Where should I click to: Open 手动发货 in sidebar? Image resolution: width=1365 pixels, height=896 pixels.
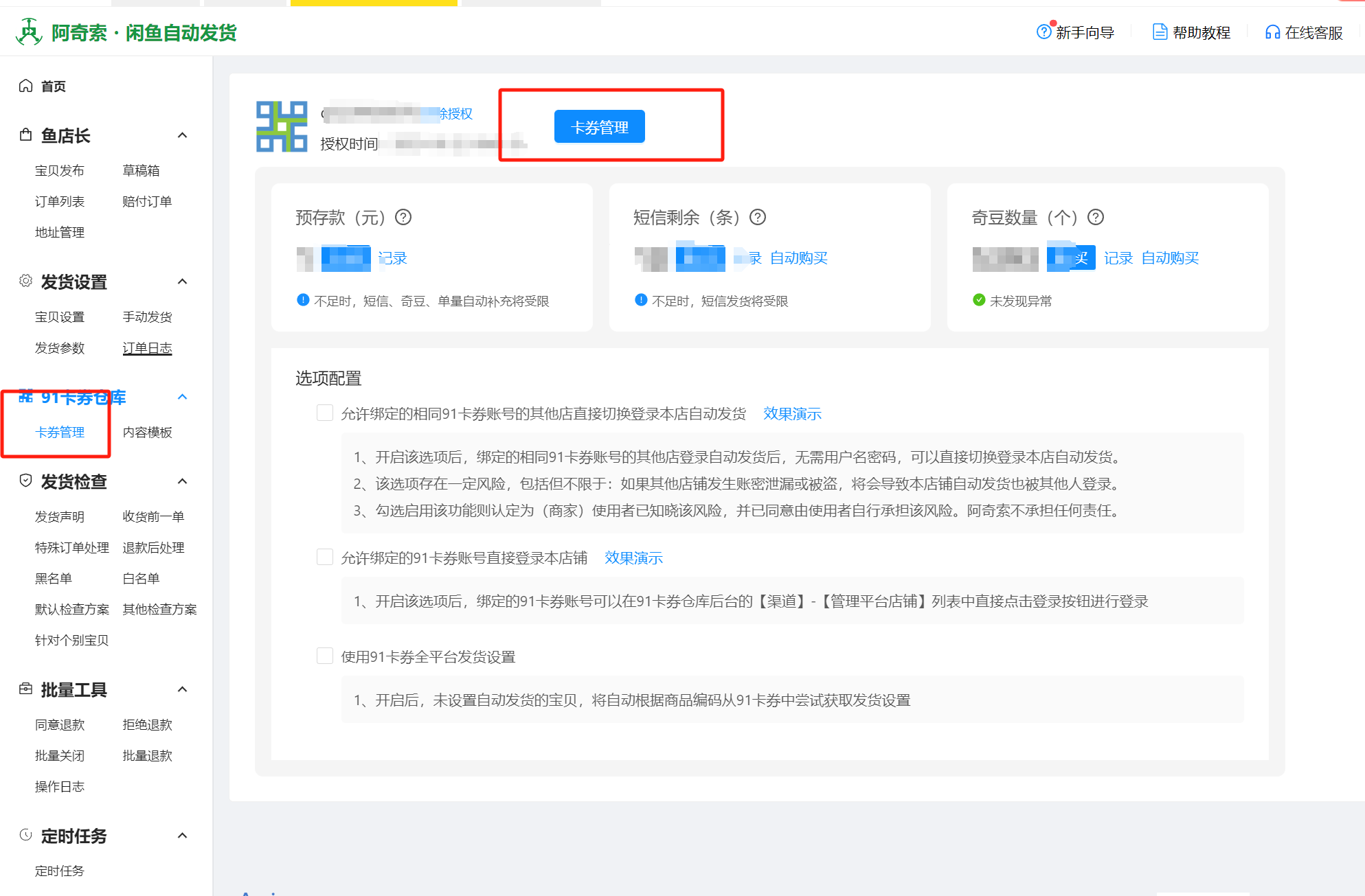(147, 317)
